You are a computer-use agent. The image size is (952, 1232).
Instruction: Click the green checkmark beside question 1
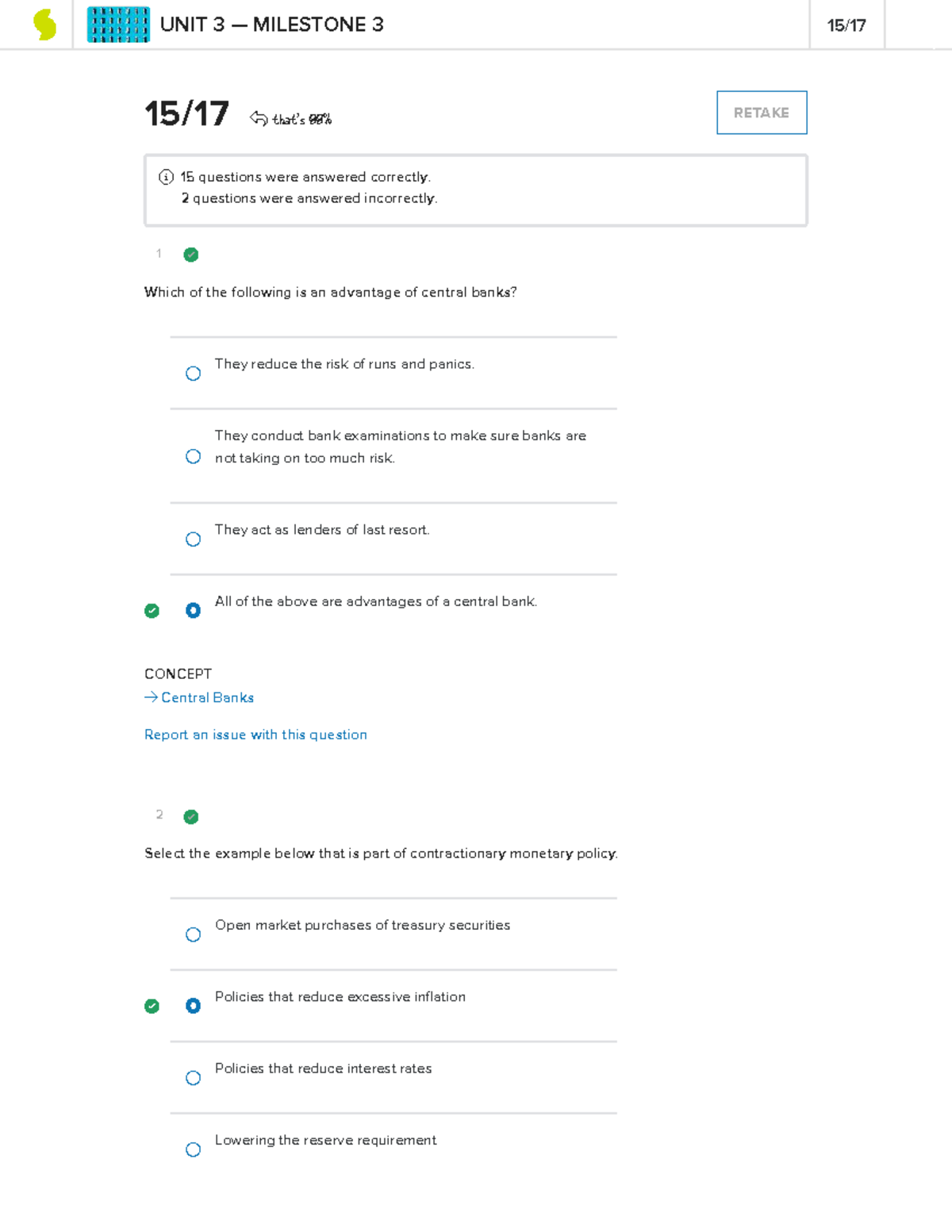pos(190,255)
